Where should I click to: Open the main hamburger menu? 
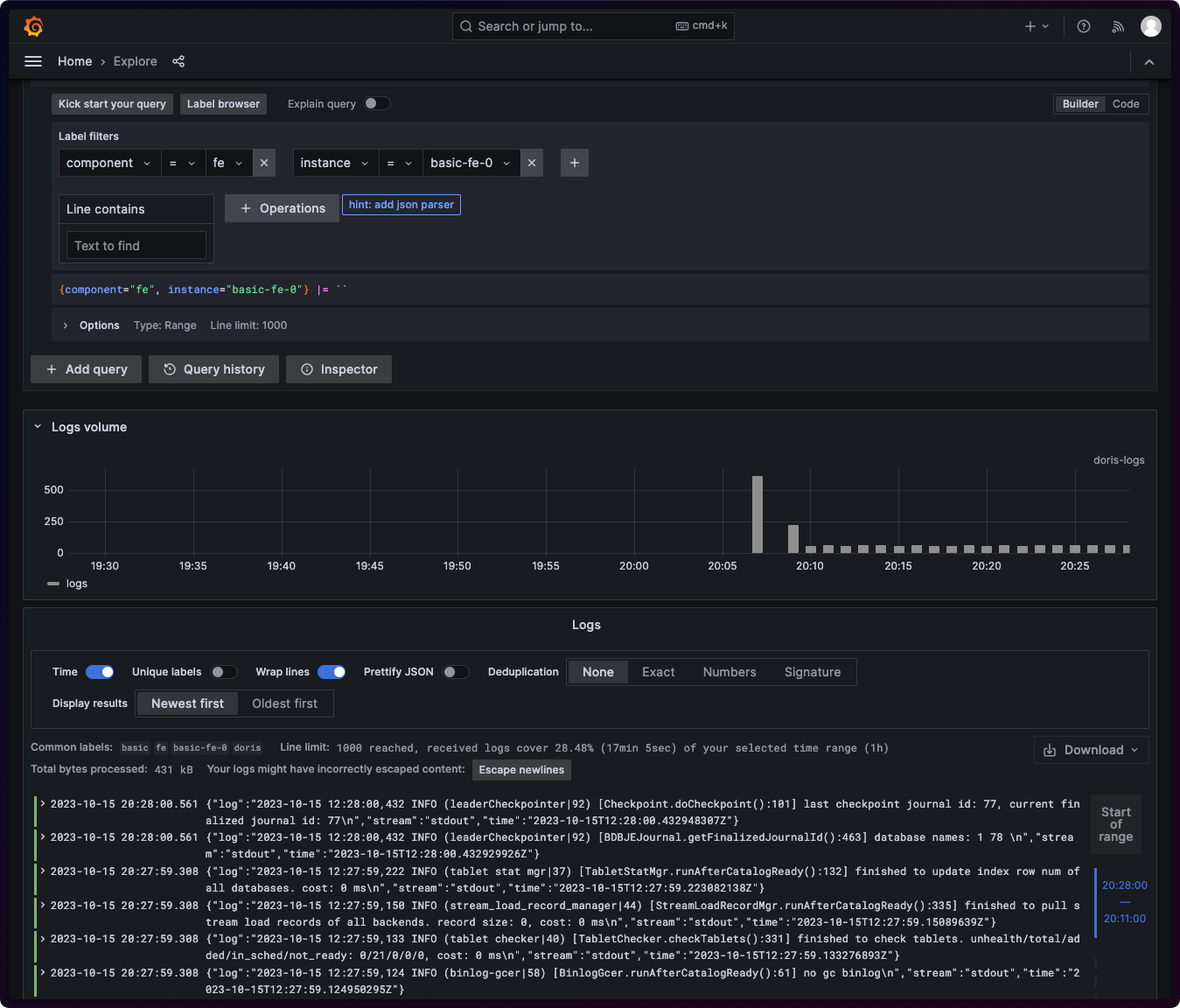tap(33, 61)
